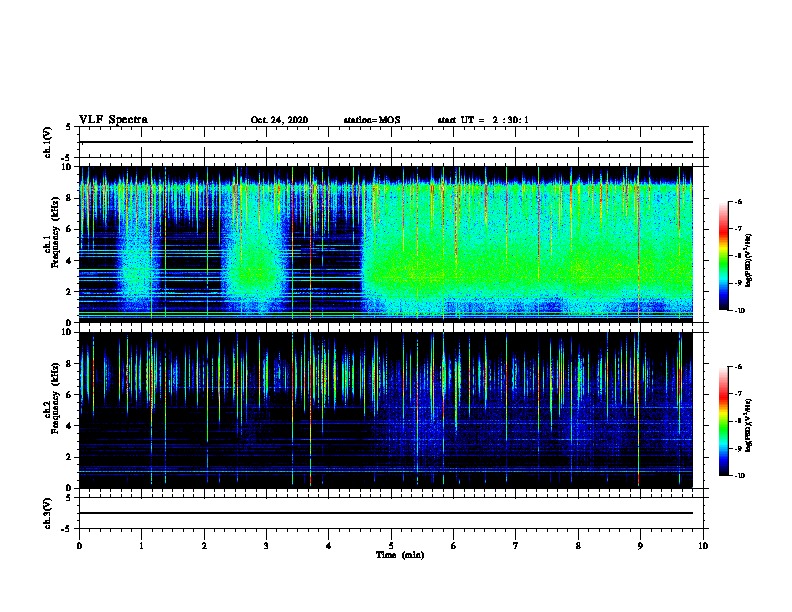Click the "8" kHz tick on ch.1 frequency axis
This screenshot has height=612, width=792.
[x=69, y=198]
